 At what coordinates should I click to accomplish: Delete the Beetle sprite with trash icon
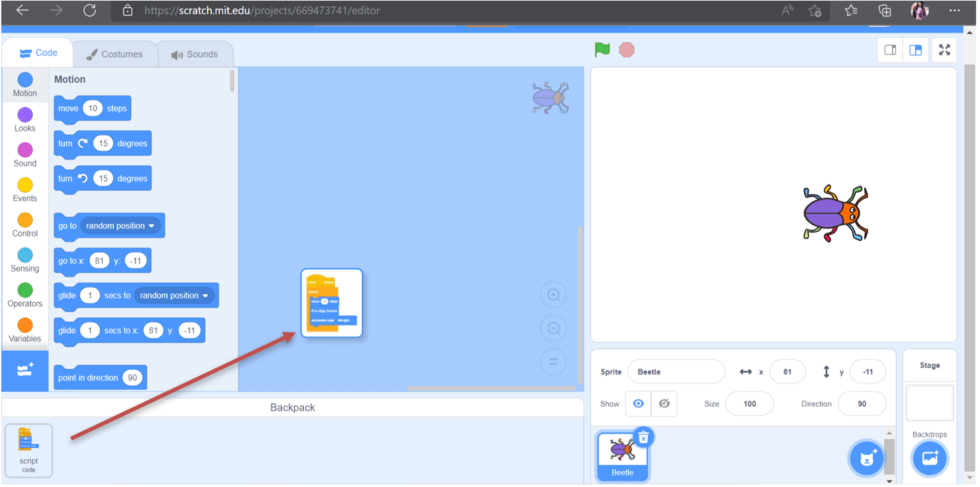(x=644, y=437)
